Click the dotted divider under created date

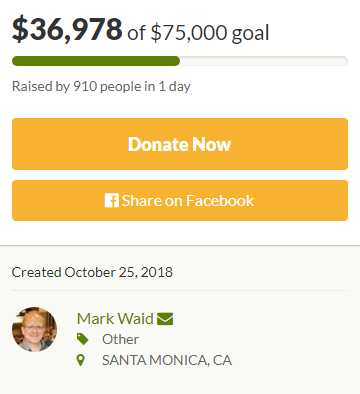(x=180, y=291)
